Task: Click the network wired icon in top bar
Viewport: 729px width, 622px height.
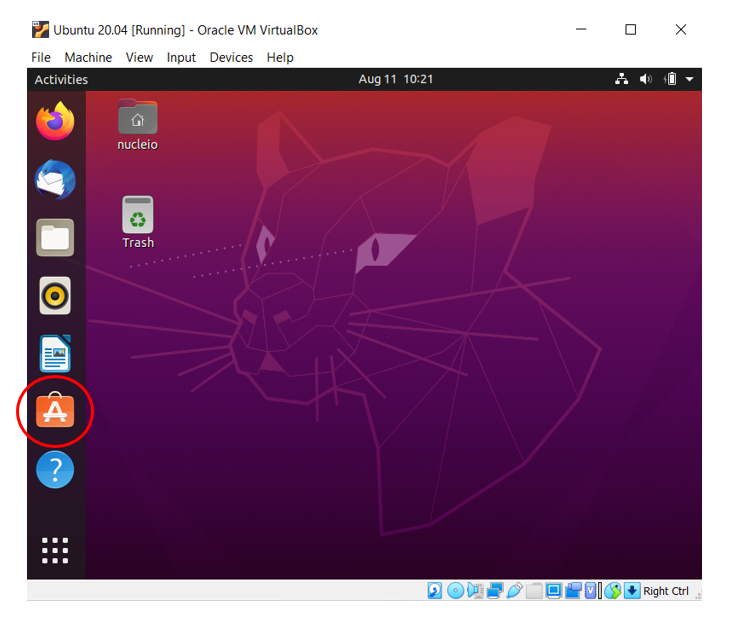Action: pos(622,79)
